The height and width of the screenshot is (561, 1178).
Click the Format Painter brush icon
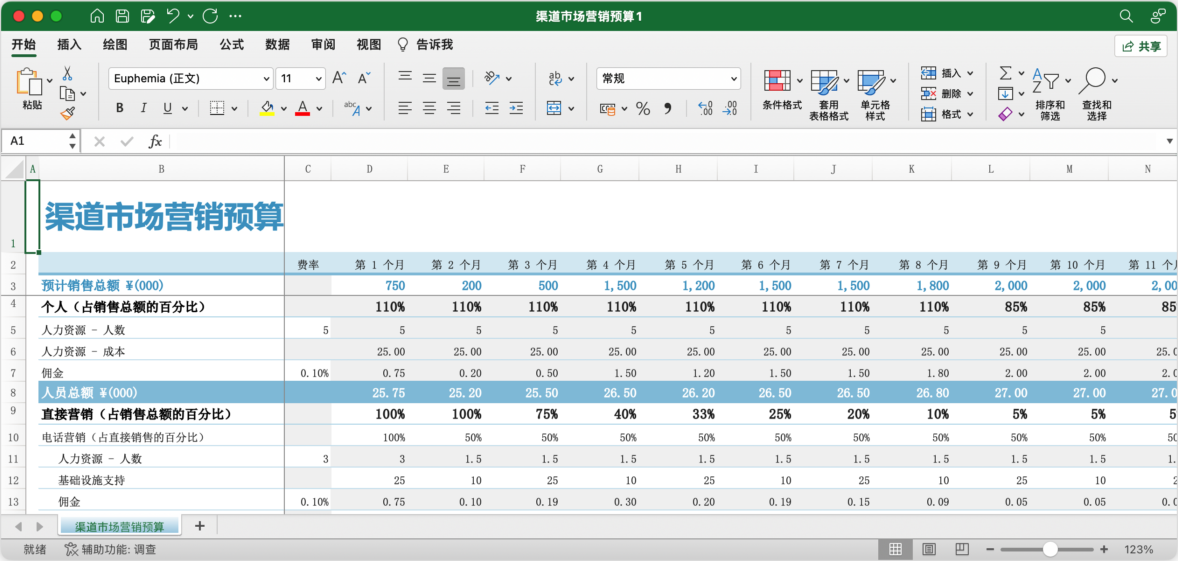pos(67,113)
